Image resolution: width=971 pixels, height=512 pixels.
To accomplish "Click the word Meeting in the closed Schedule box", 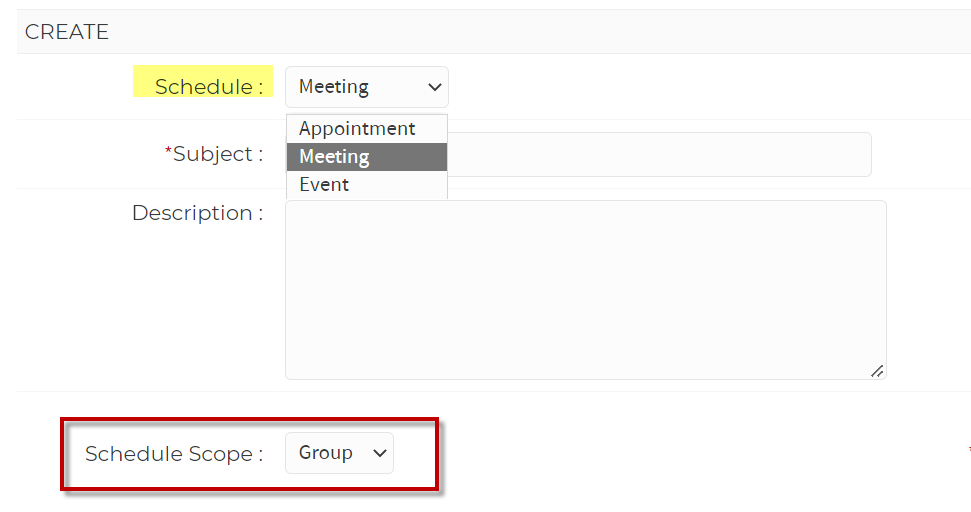I will (x=334, y=87).
